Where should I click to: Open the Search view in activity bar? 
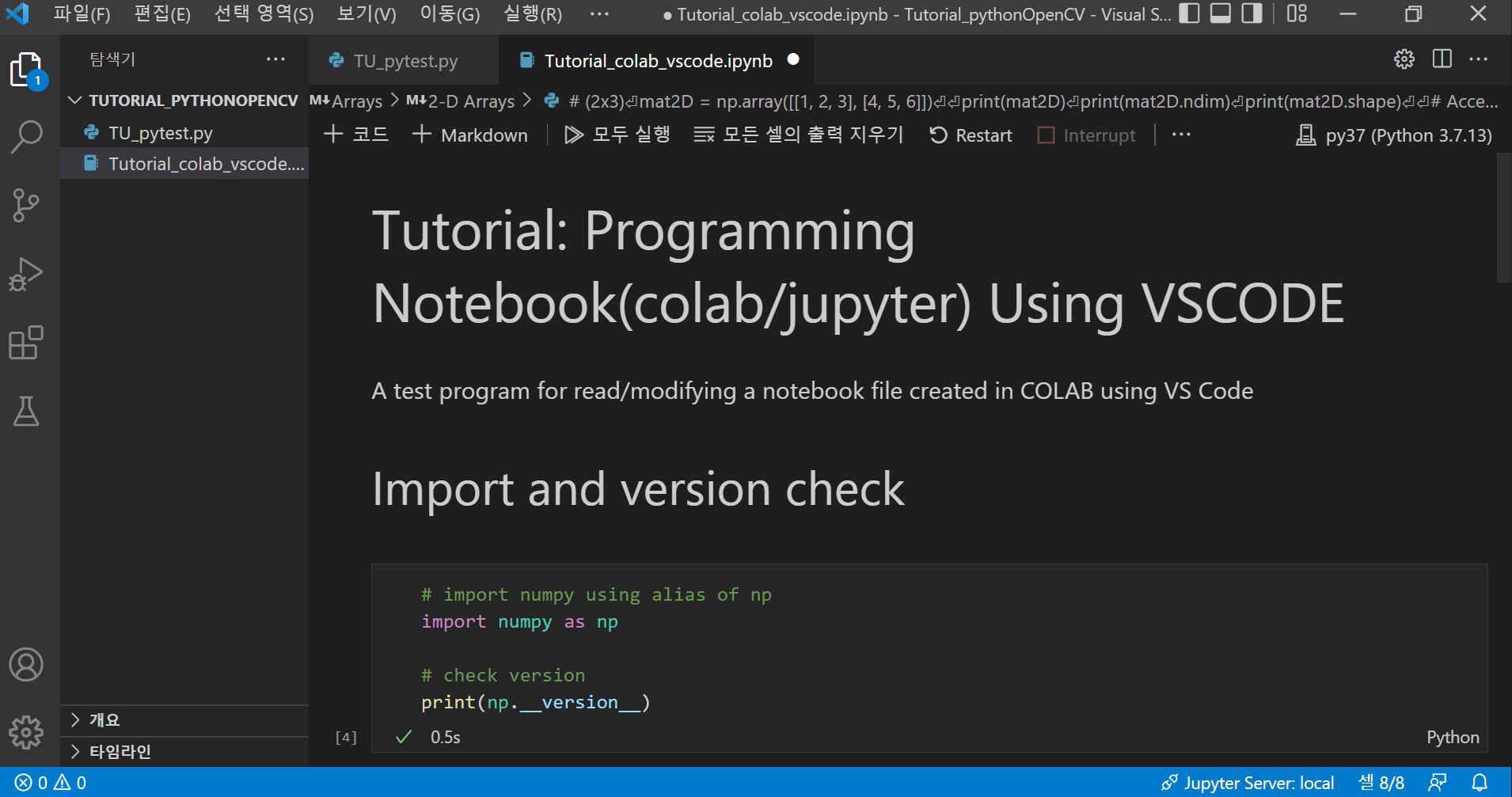tap(26, 137)
